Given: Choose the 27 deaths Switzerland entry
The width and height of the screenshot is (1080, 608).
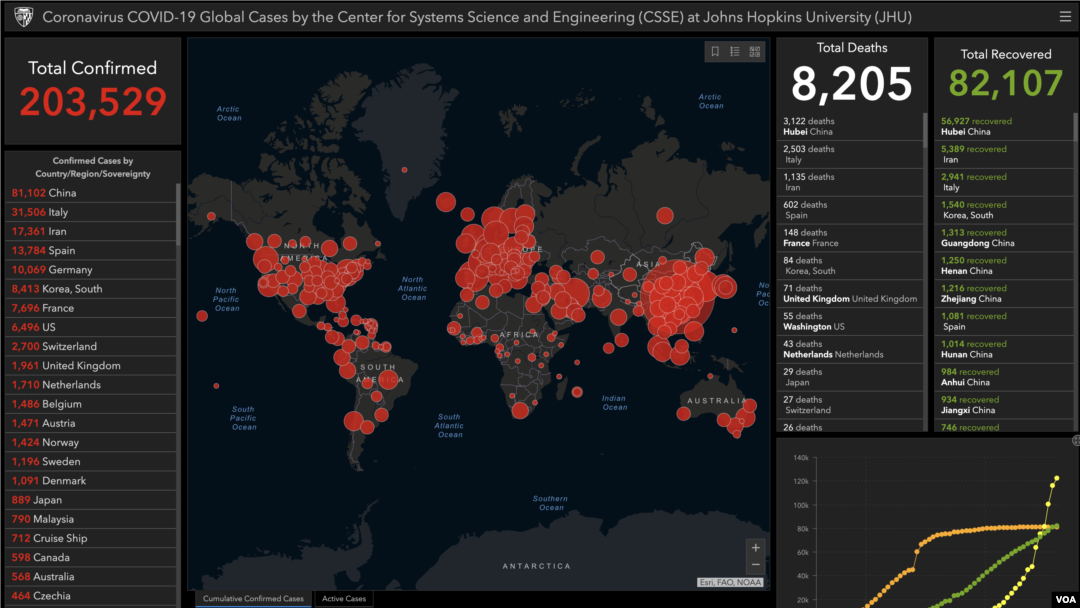Looking at the screenshot, I should click(x=850, y=405).
